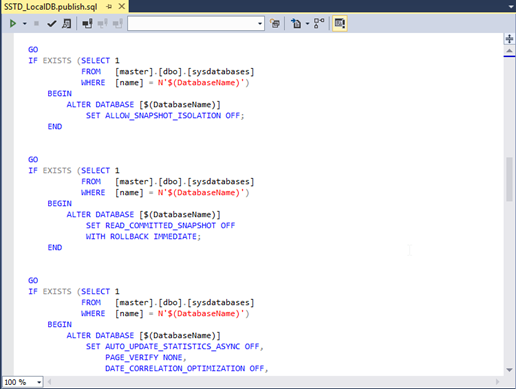
Task: Click 'SET AUTO_UPDATE_STATISTICS_ASYNC OFF,' line
Action: coord(175,347)
